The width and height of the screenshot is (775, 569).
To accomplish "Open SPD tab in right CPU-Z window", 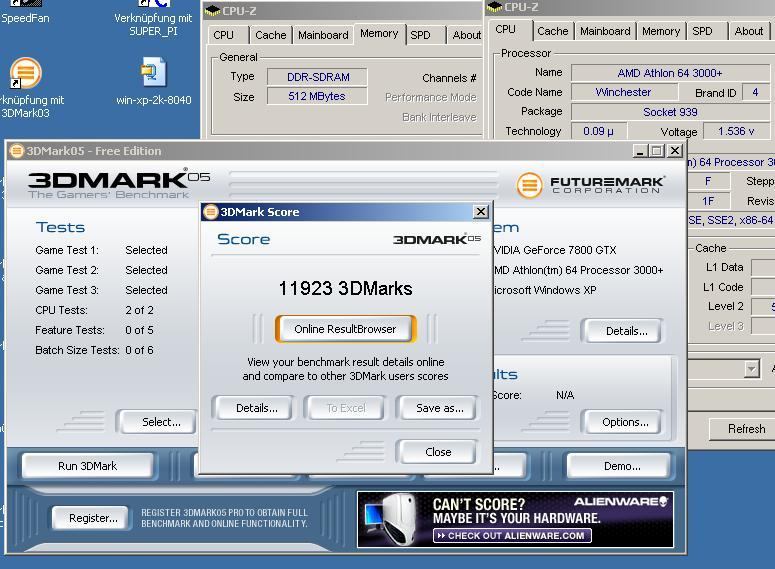I will point(702,31).
